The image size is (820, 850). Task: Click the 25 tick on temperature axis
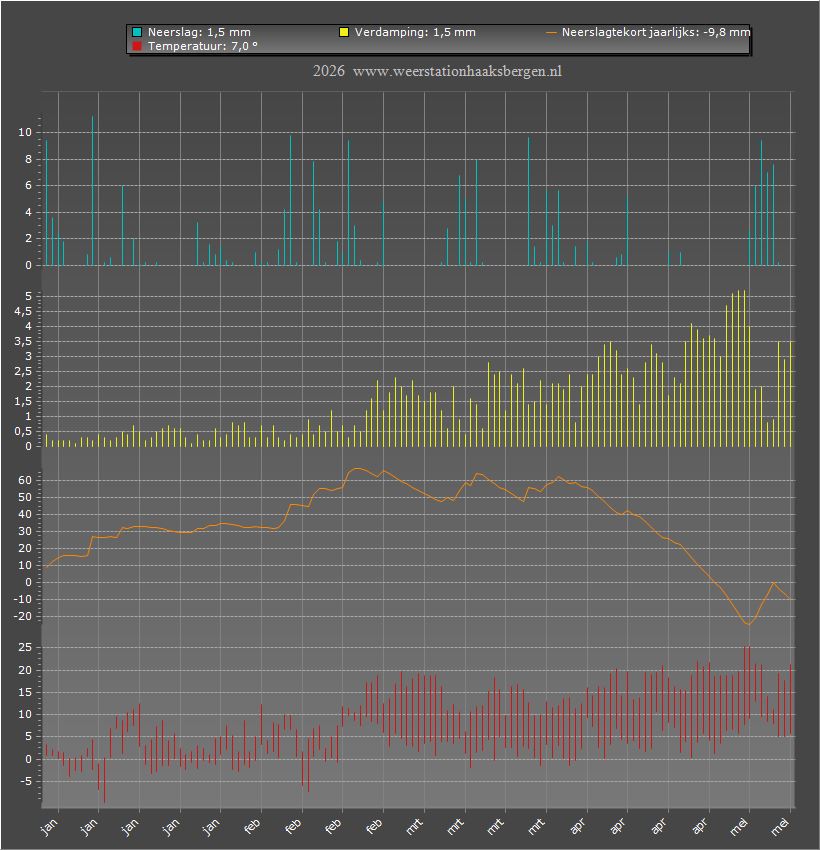[25, 647]
